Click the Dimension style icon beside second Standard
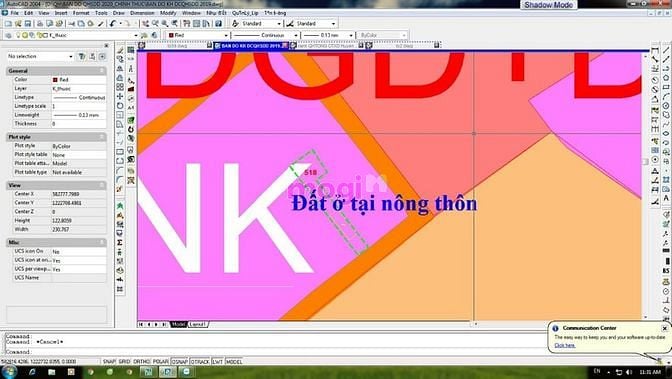The image size is (672, 379). point(290,24)
